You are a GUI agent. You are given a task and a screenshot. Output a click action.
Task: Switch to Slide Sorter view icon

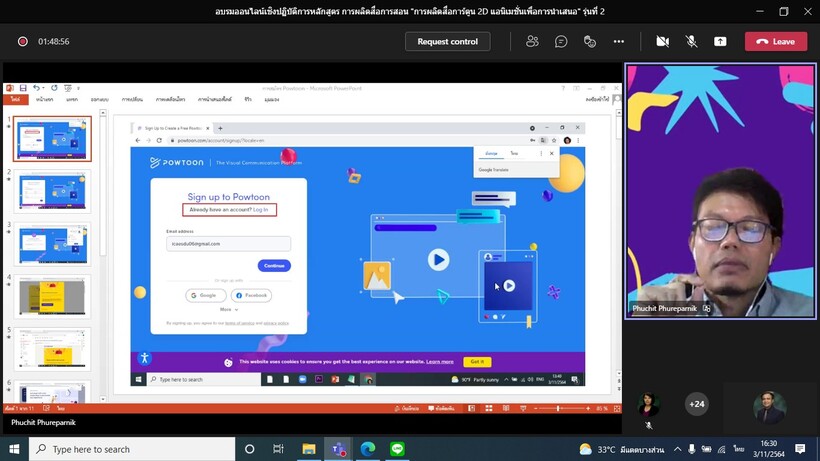coord(489,408)
